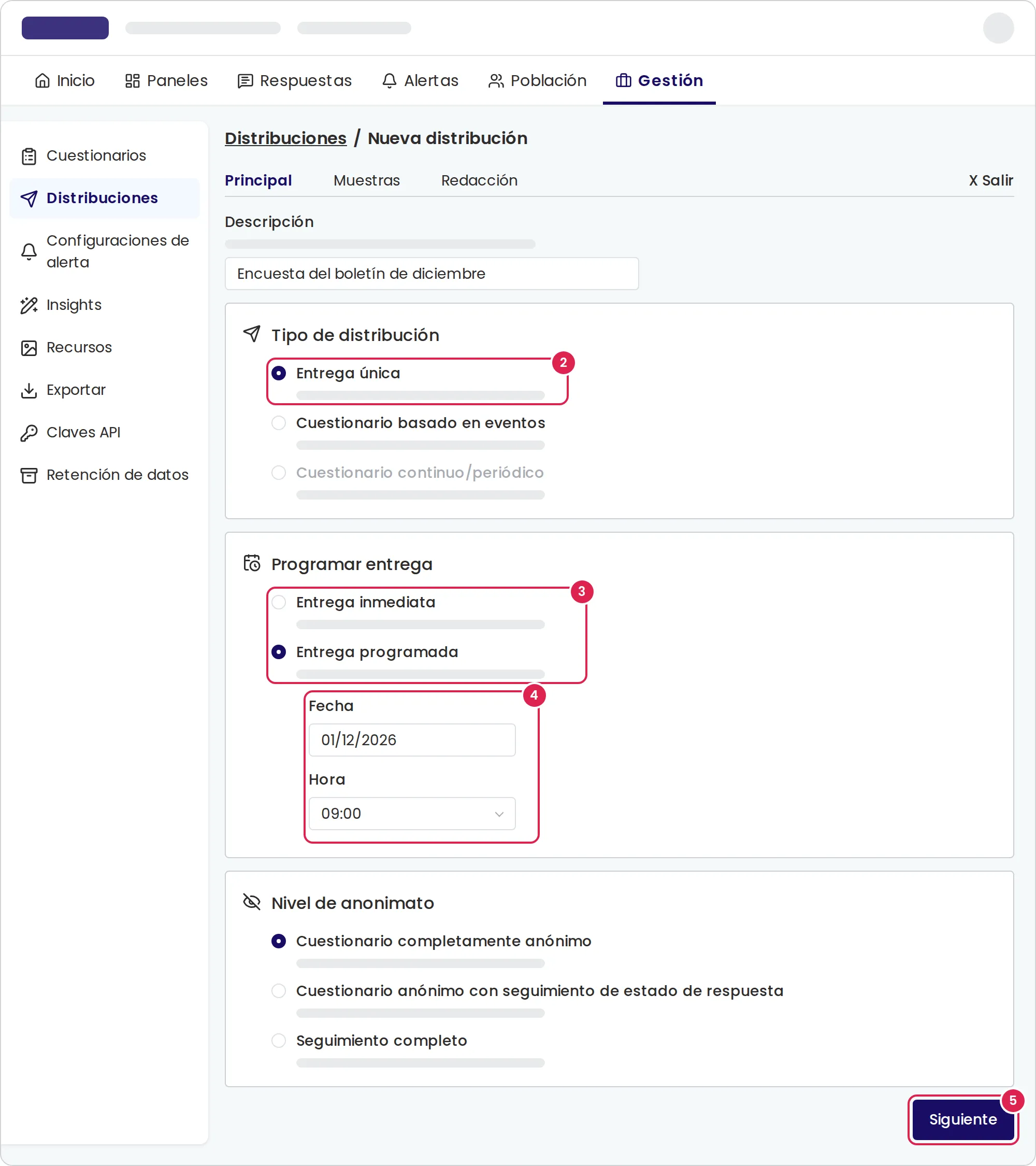This screenshot has width=1036, height=1166.
Task: Click the Inicio home icon
Action: pyautogui.click(x=42, y=81)
